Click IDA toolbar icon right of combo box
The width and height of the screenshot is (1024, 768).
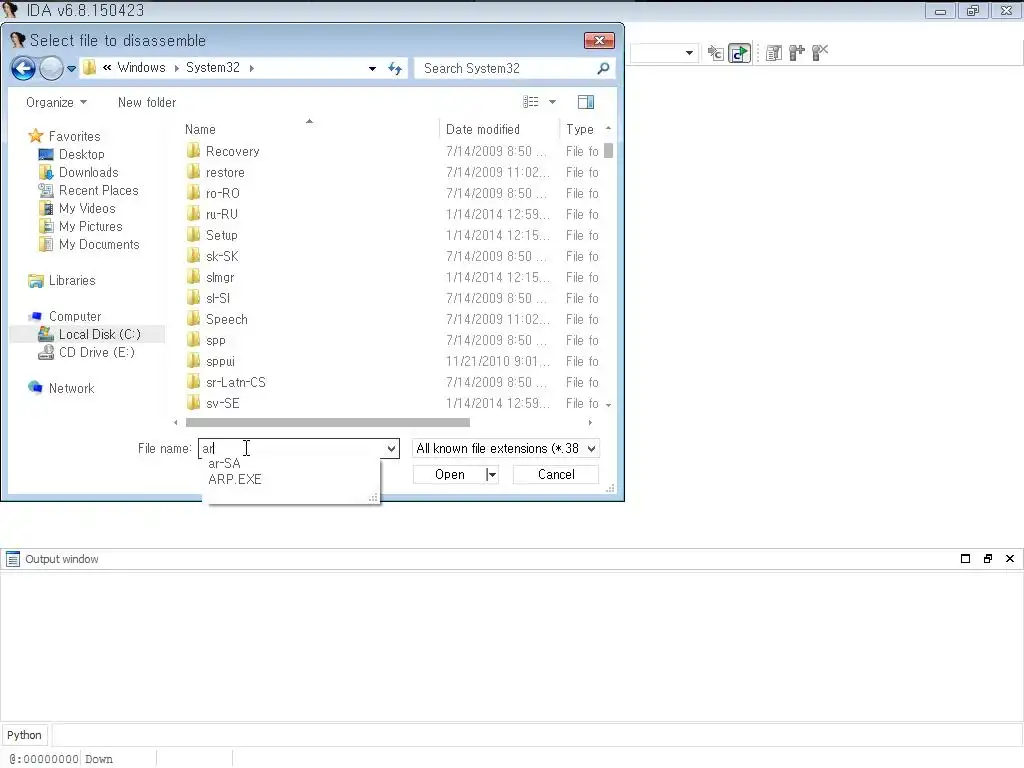tap(716, 53)
